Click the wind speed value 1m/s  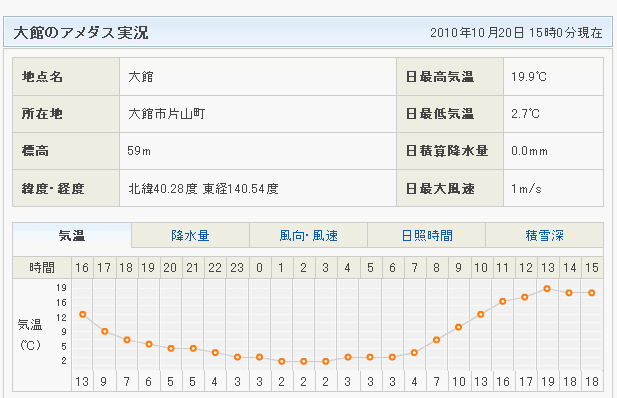click(x=526, y=189)
